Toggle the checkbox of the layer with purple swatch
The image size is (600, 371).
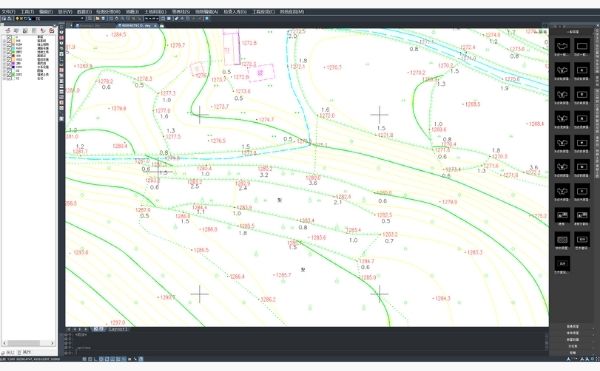pos(9,63)
